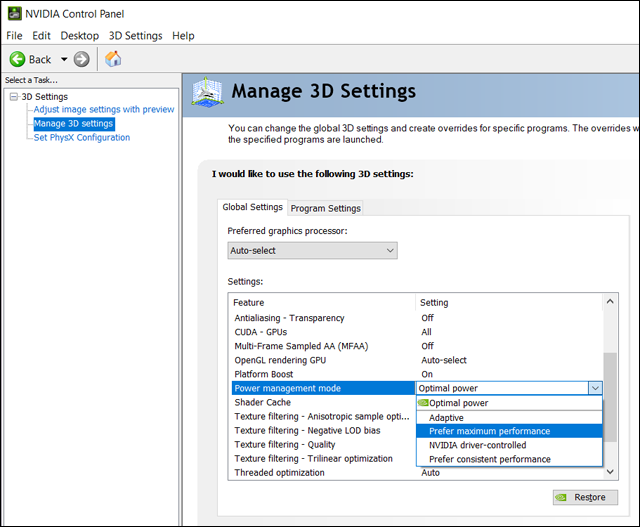The width and height of the screenshot is (640, 527).
Task: Click the Forward arrow icon
Action: [x=81, y=60]
